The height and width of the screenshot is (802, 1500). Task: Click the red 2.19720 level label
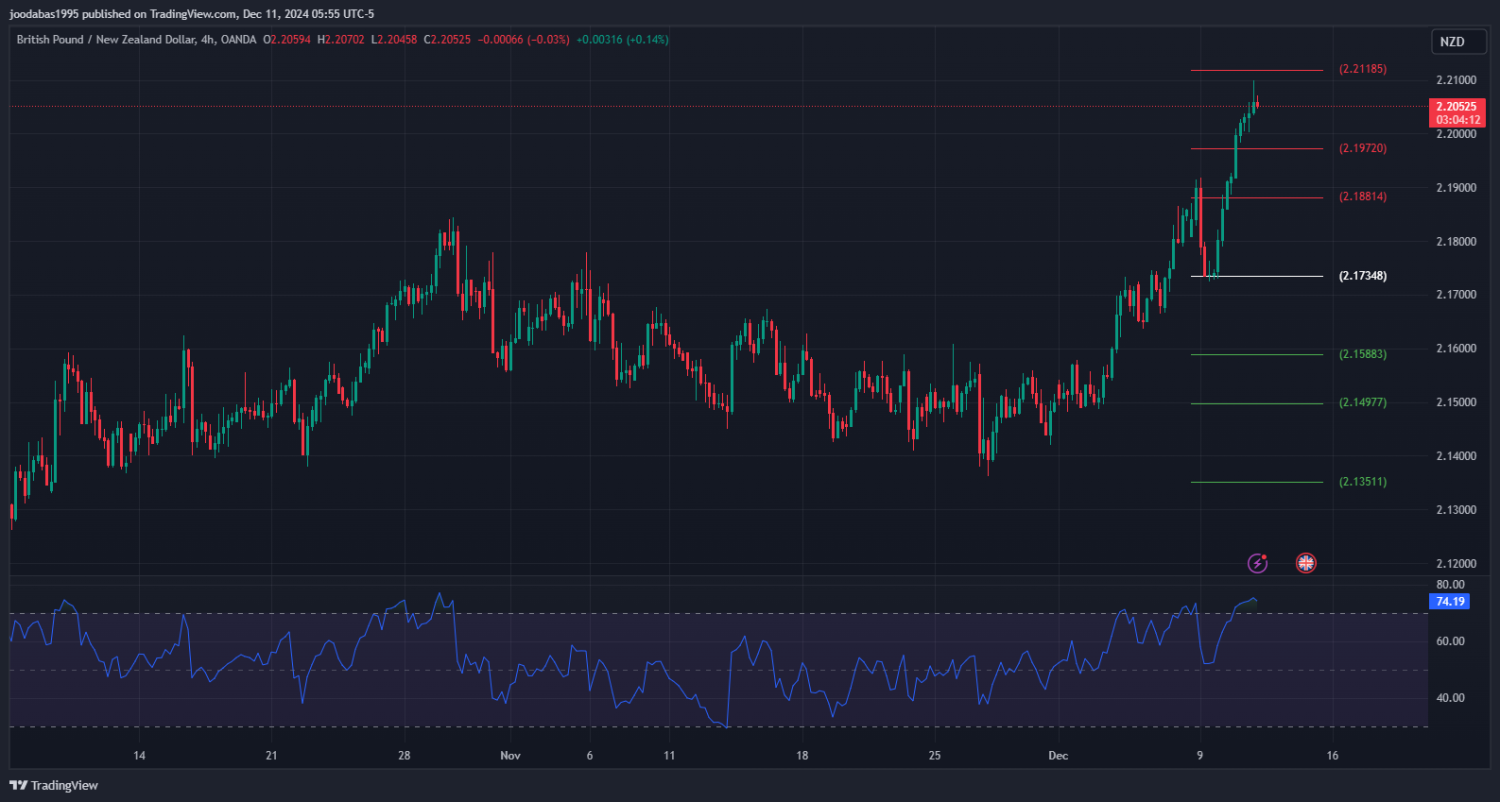[x=1362, y=148]
